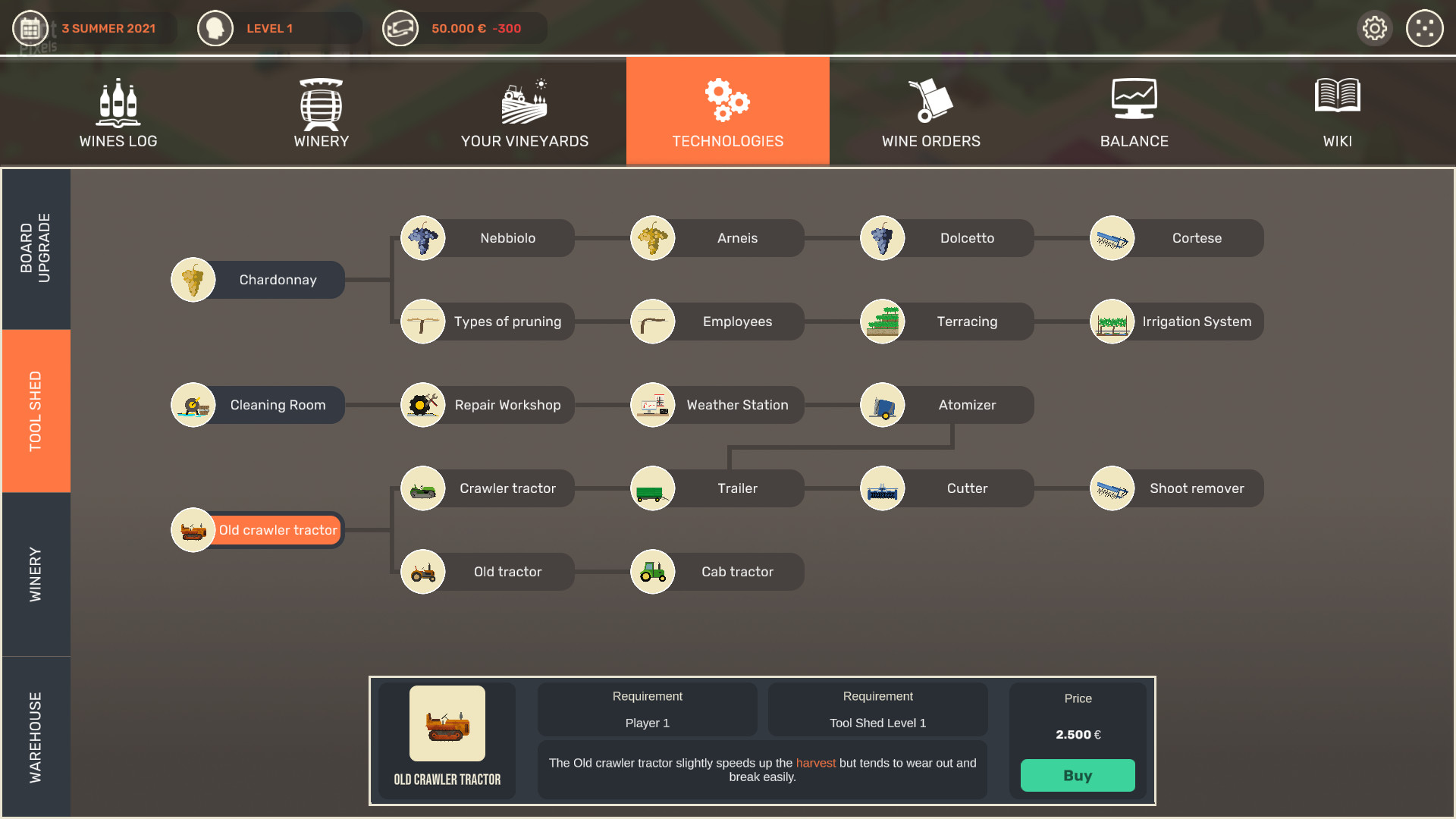The height and width of the screenshot is (819, 1456).
Task: Click the Buy button for Old Crawler Tractor
Action: click(1077, 775)
